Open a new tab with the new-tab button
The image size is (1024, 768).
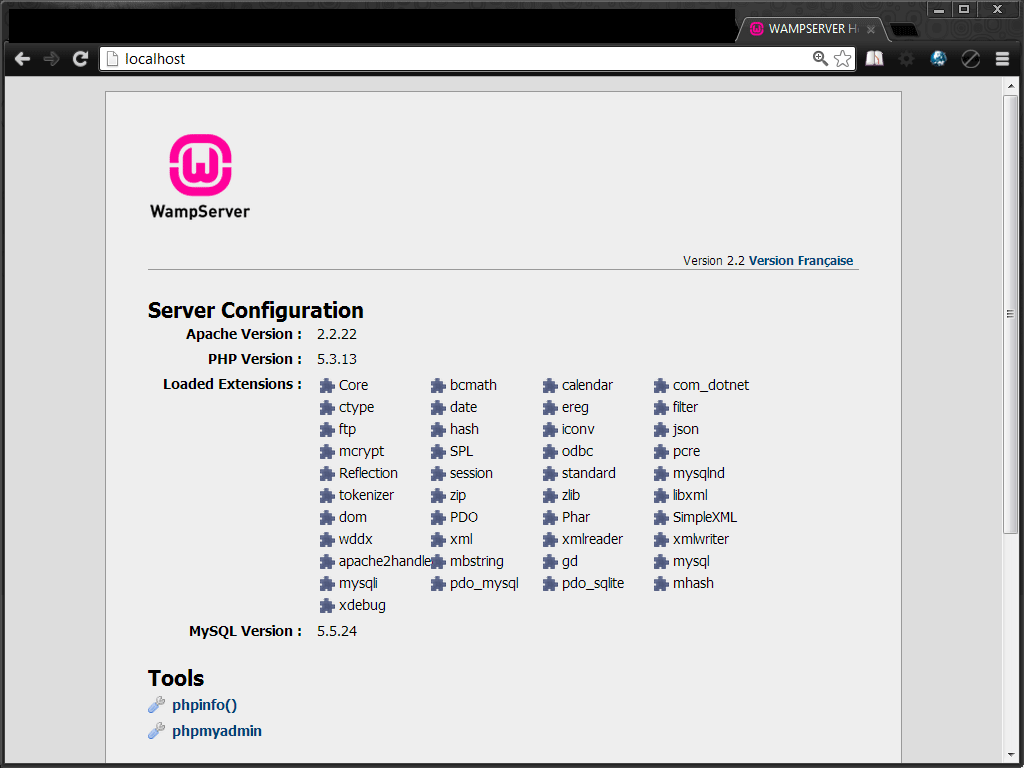coord(904,30)
